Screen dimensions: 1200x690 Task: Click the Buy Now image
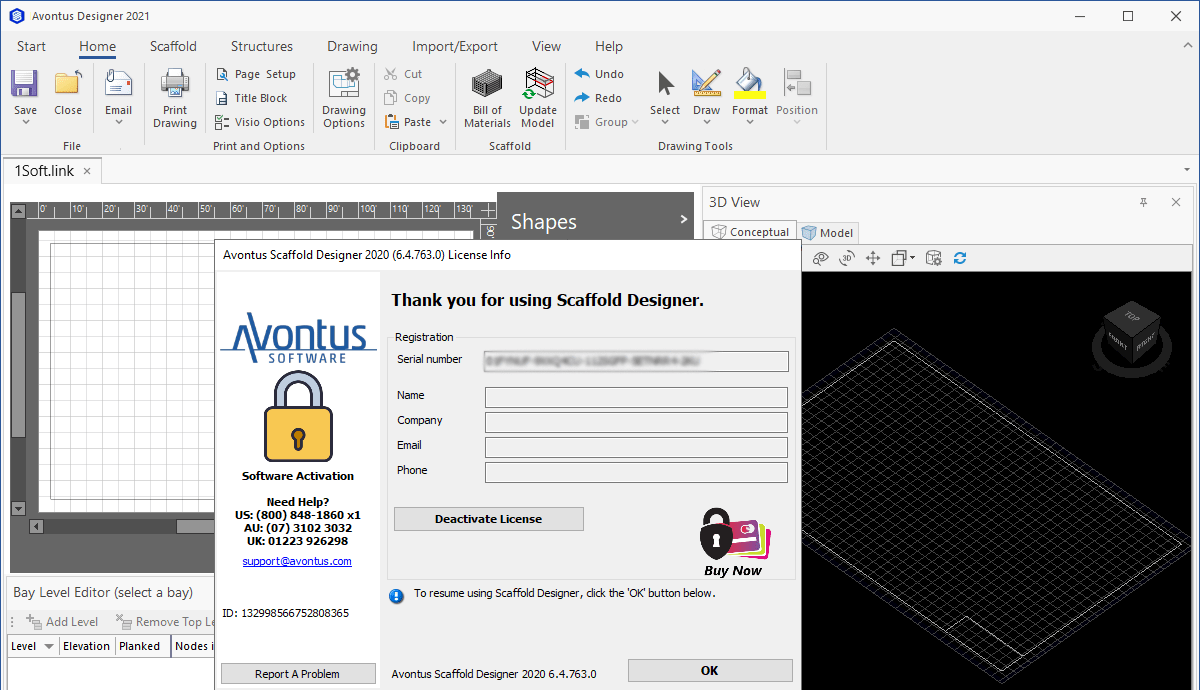coord(733,542)
